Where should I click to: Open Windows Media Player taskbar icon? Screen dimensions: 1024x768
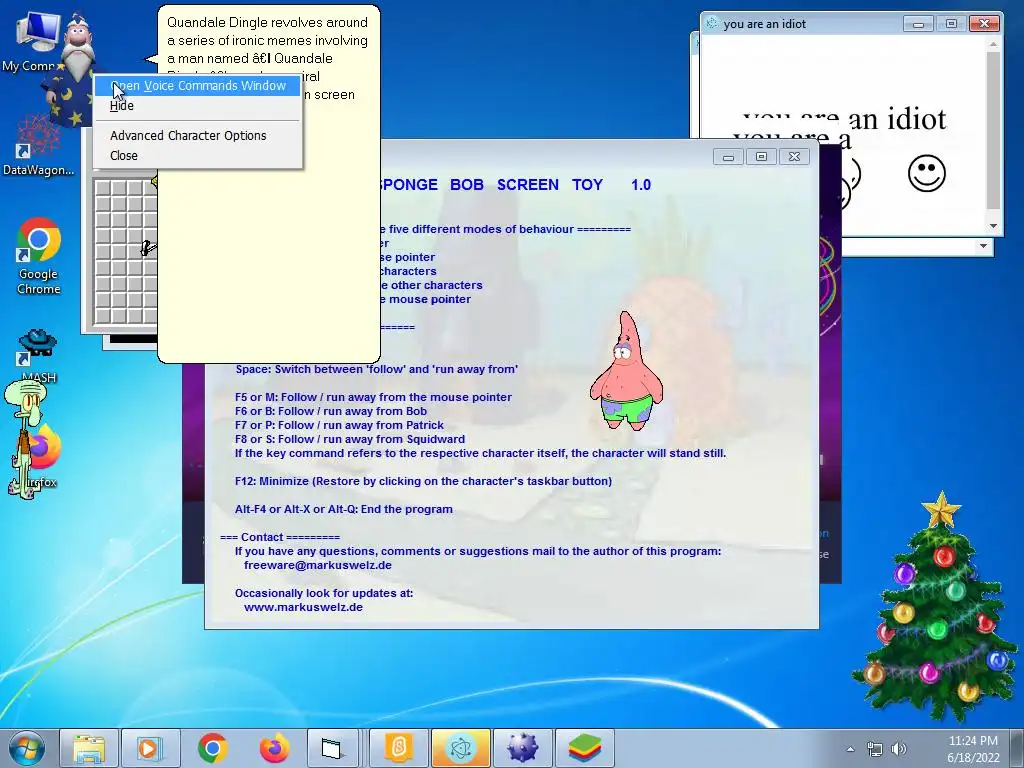tap(149, 748)
